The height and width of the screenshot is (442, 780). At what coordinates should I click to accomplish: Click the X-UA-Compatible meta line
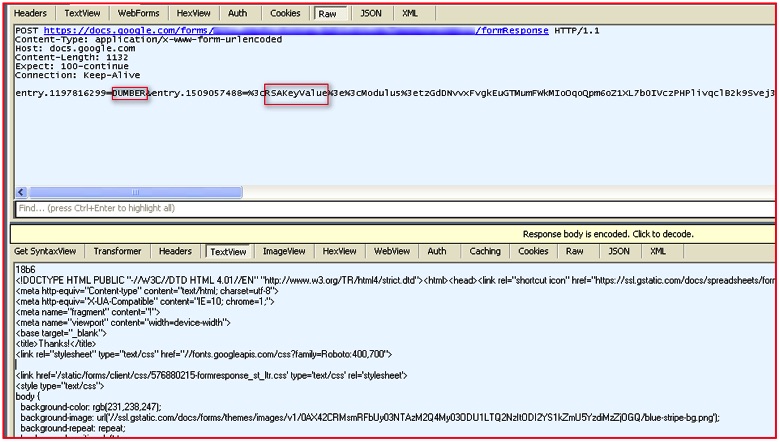tap(145, 301)
